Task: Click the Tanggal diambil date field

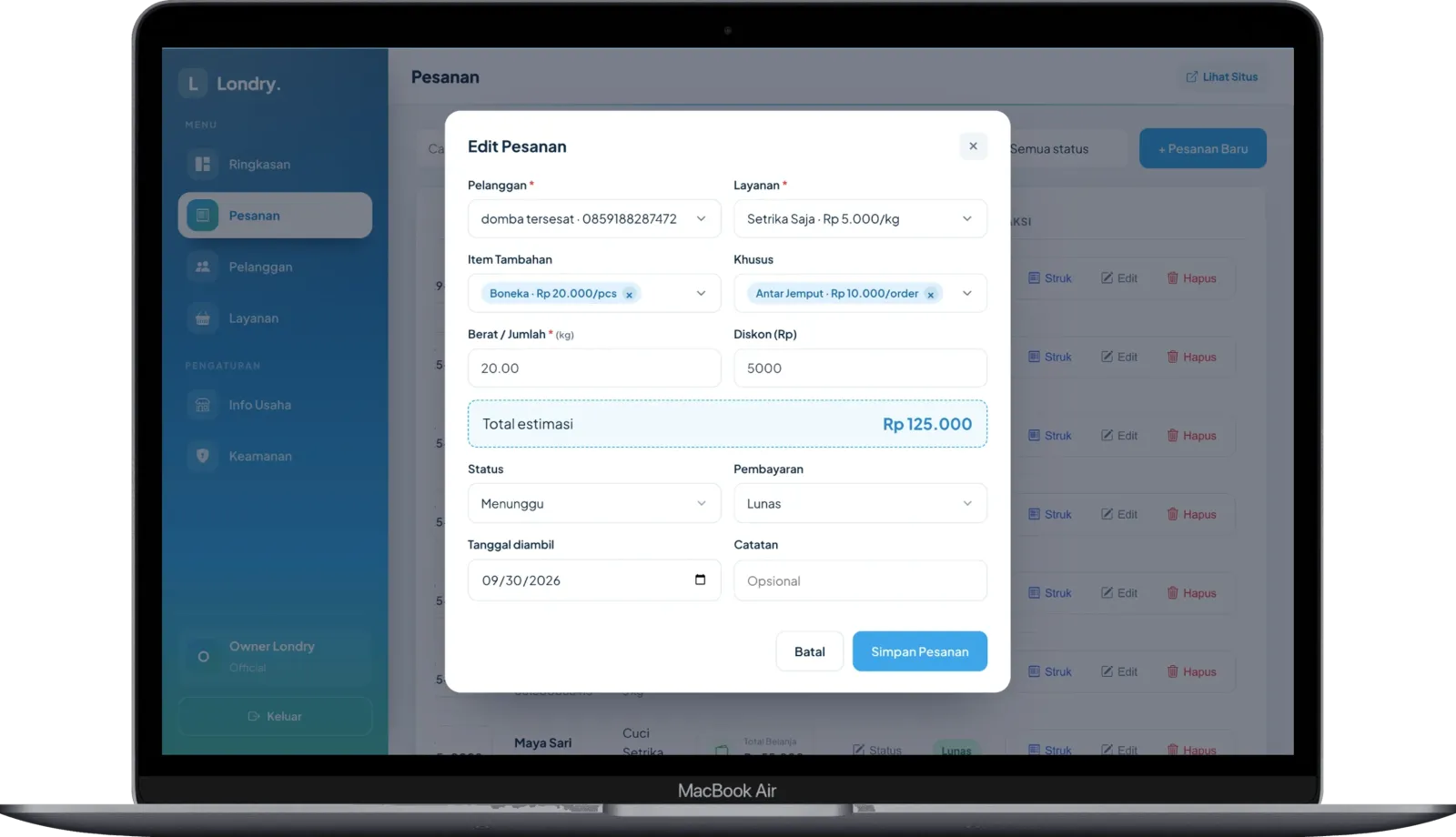Action: click(x=594, y=580)
